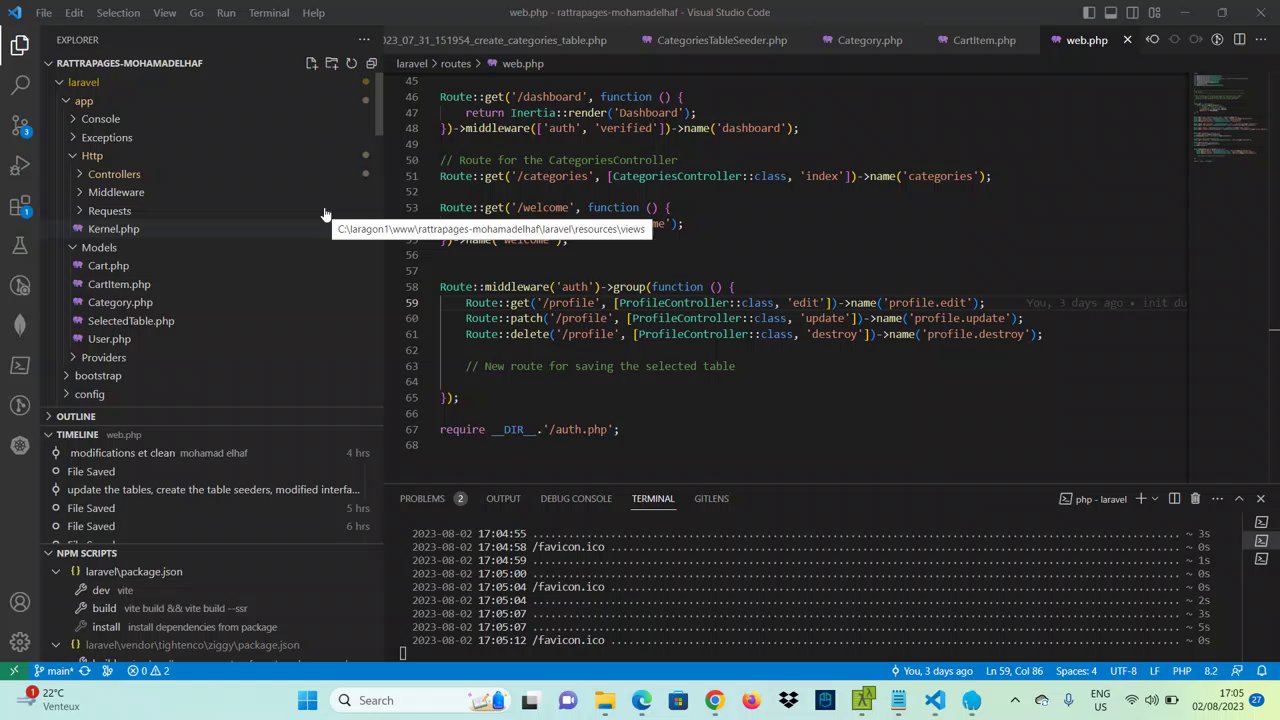Open the Search view in activity bar
The height and width of the screenshot is (720, 1280).
point(20,85)
